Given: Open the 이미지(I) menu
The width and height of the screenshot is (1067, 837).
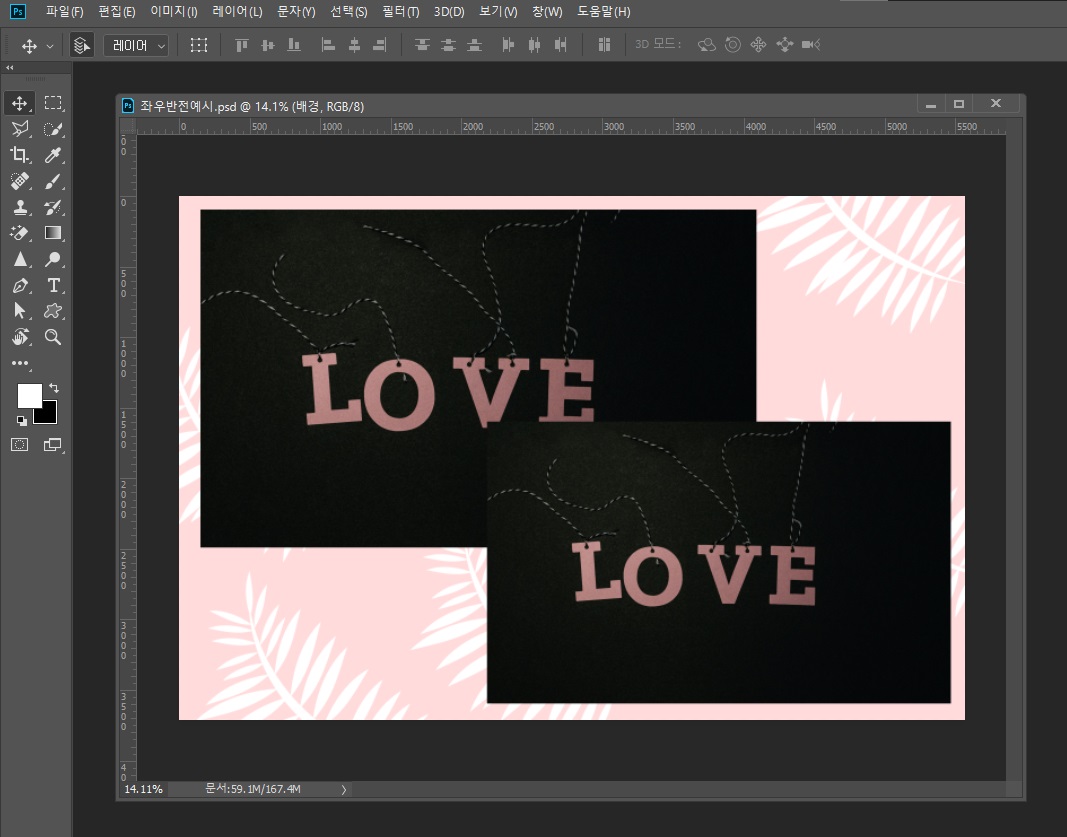Looking at the screenshot, I should tap(174, 12).
